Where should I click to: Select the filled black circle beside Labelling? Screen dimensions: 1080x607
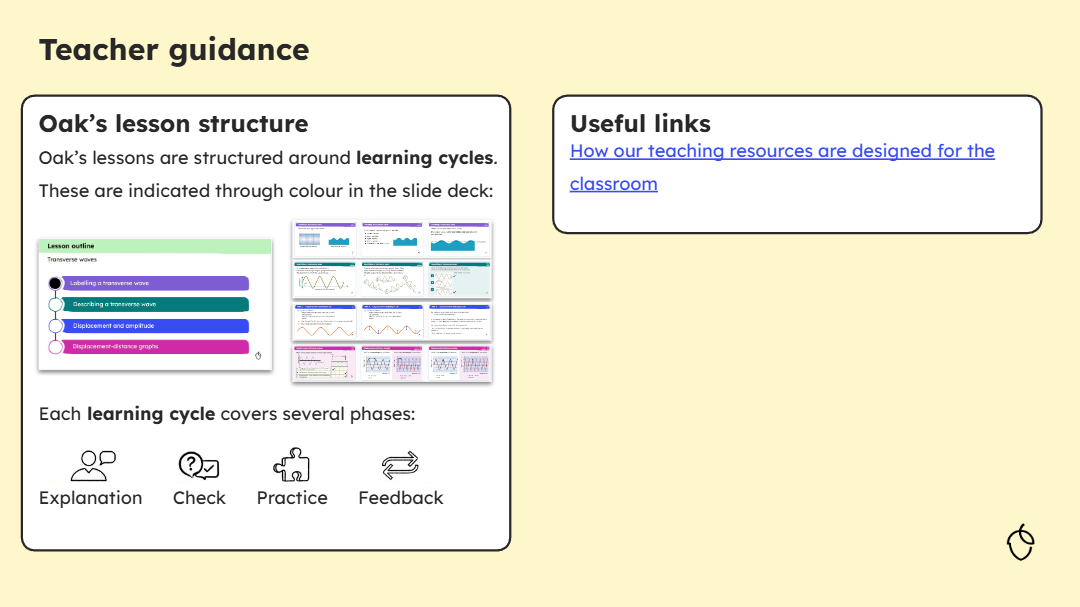[55, 283]
